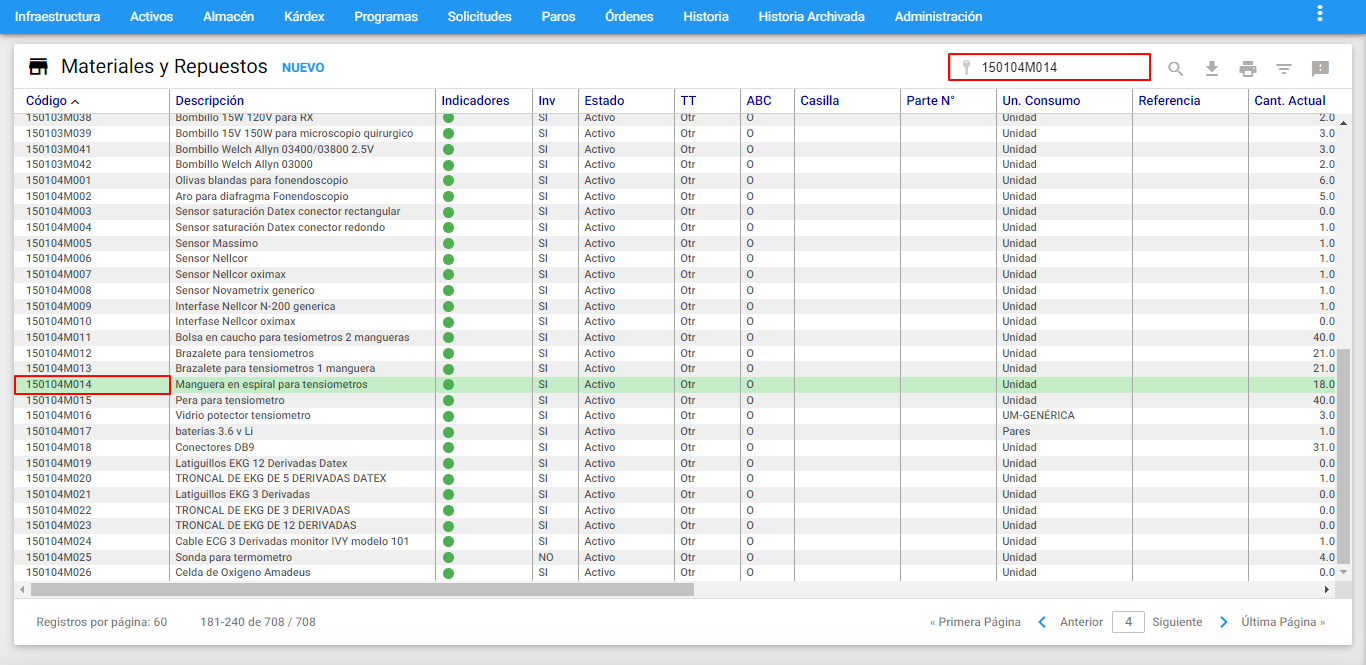Open the Órdenes menu

click(x=629, y=17)
